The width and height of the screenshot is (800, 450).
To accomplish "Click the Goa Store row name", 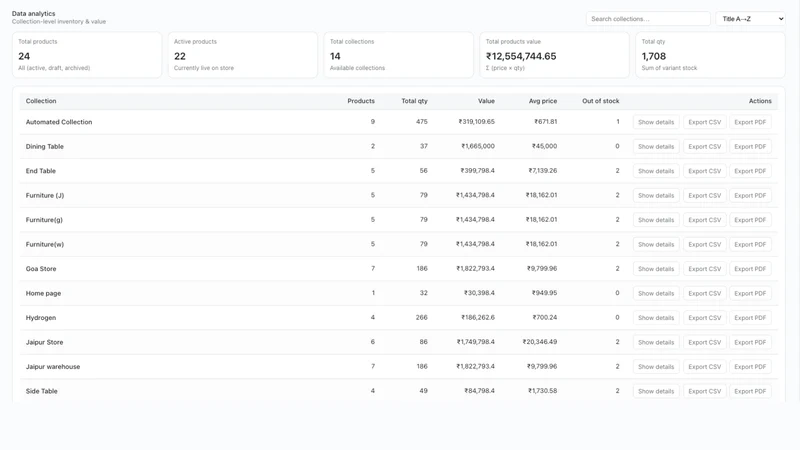I will [x=41, y=269].
